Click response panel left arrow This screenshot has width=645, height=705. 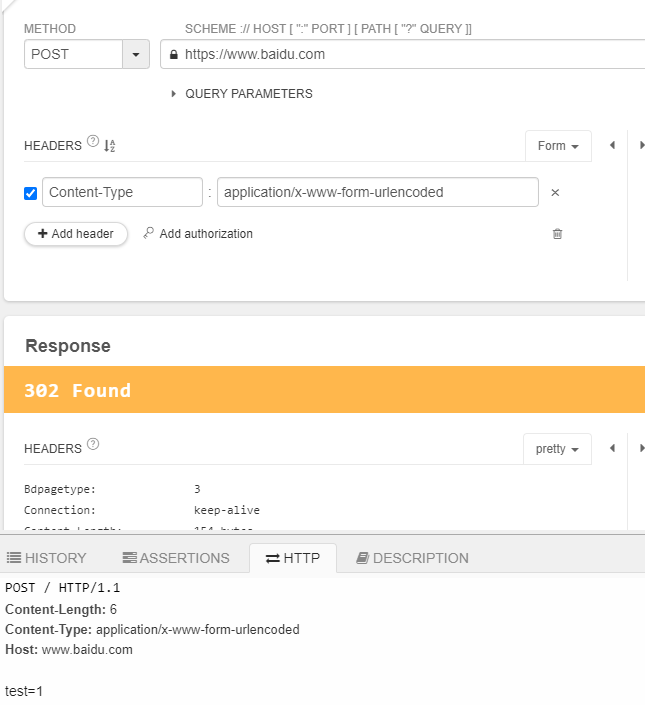(611, 448)
